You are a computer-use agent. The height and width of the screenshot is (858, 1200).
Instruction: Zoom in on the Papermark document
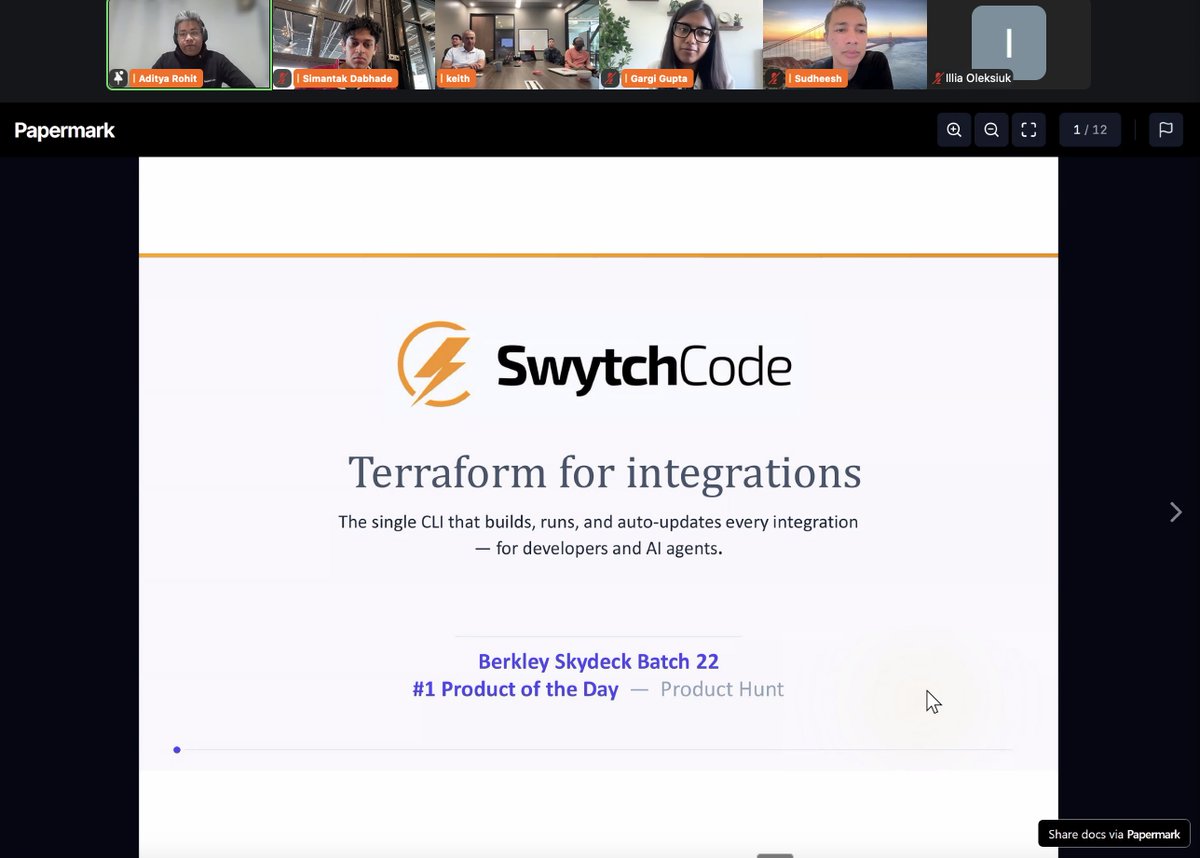pos(954,130)
